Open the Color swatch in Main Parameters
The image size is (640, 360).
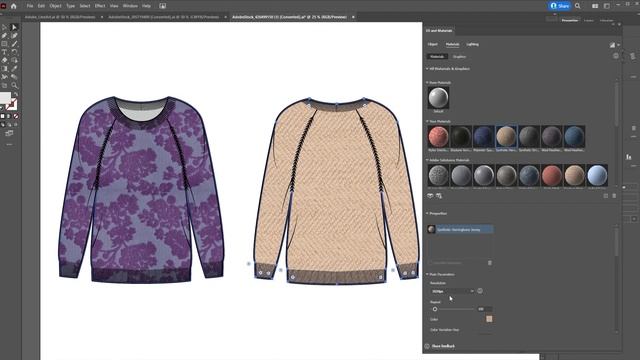point(489,319)
